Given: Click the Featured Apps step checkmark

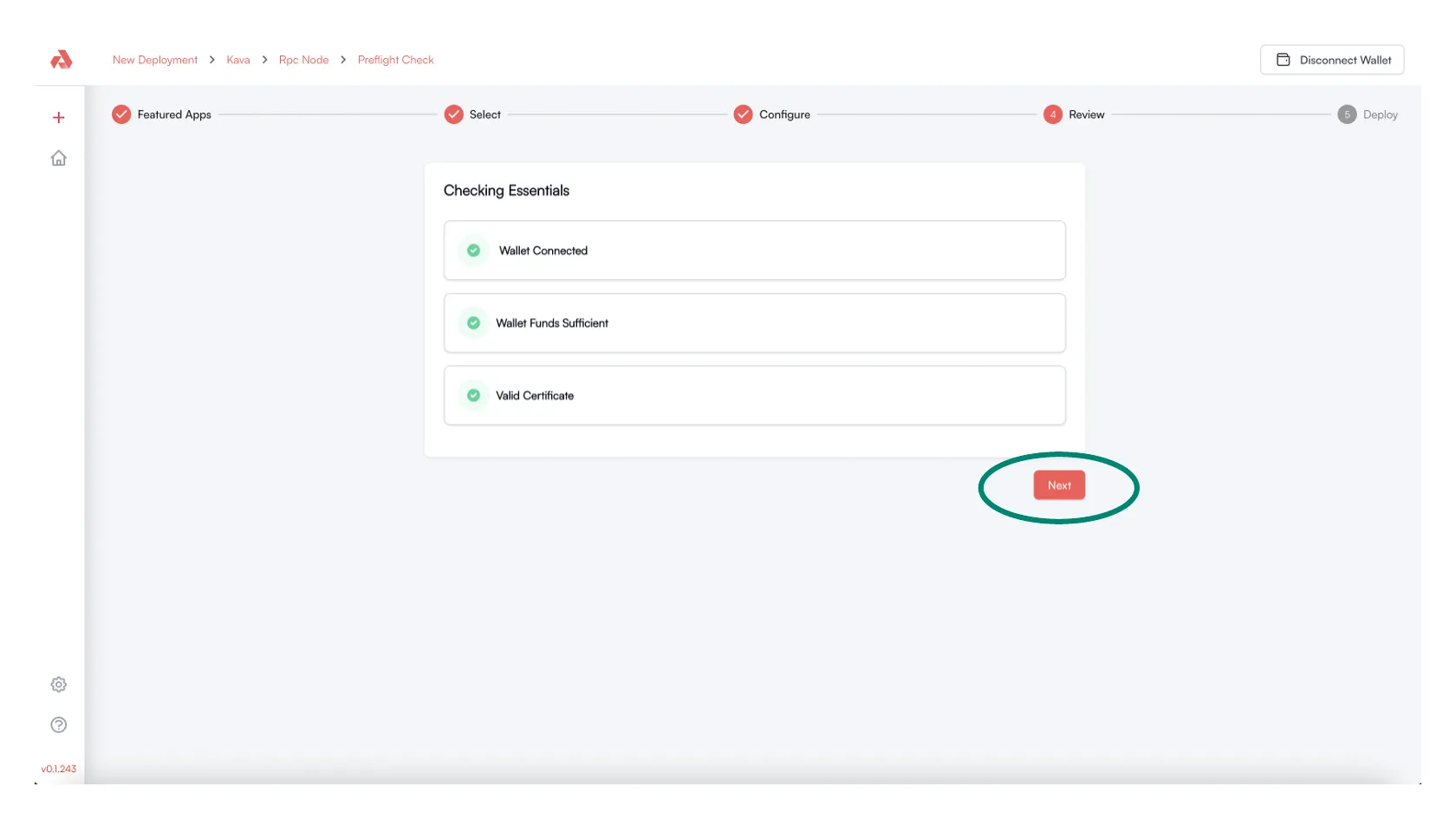Looking at the screenshot, I should [121, 114].
